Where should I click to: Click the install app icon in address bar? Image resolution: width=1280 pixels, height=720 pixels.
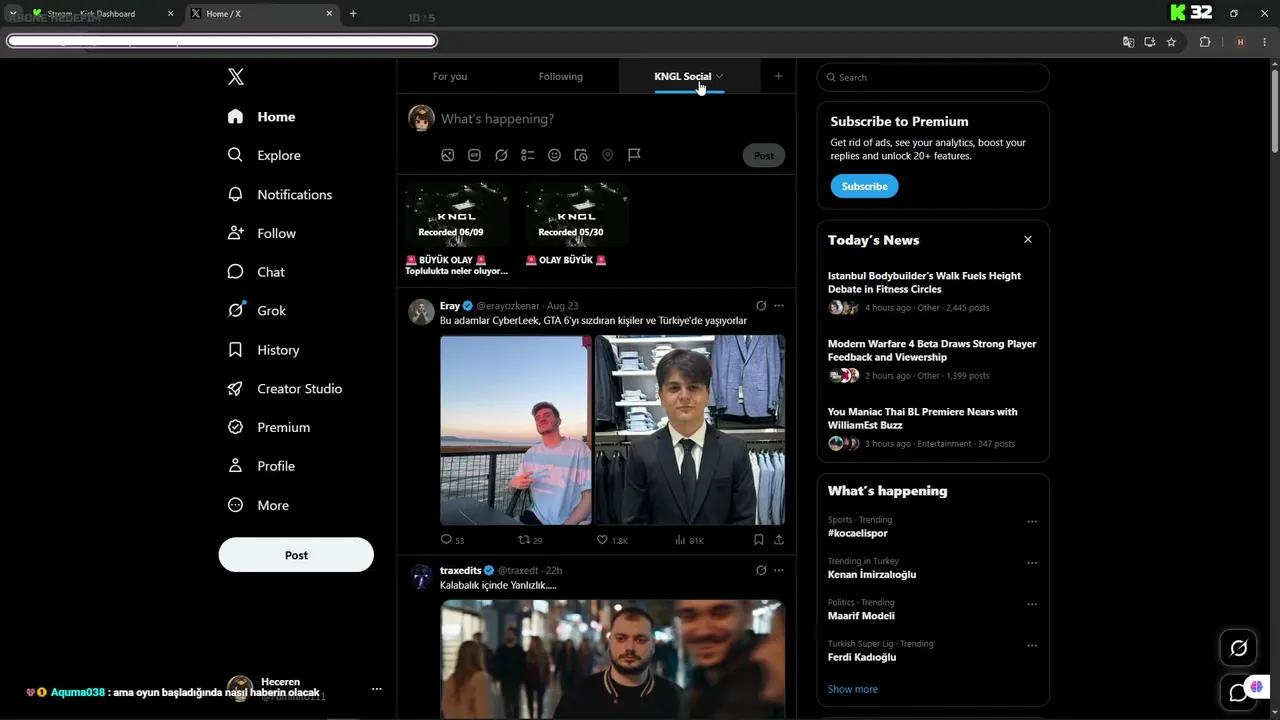(1150, 42)
